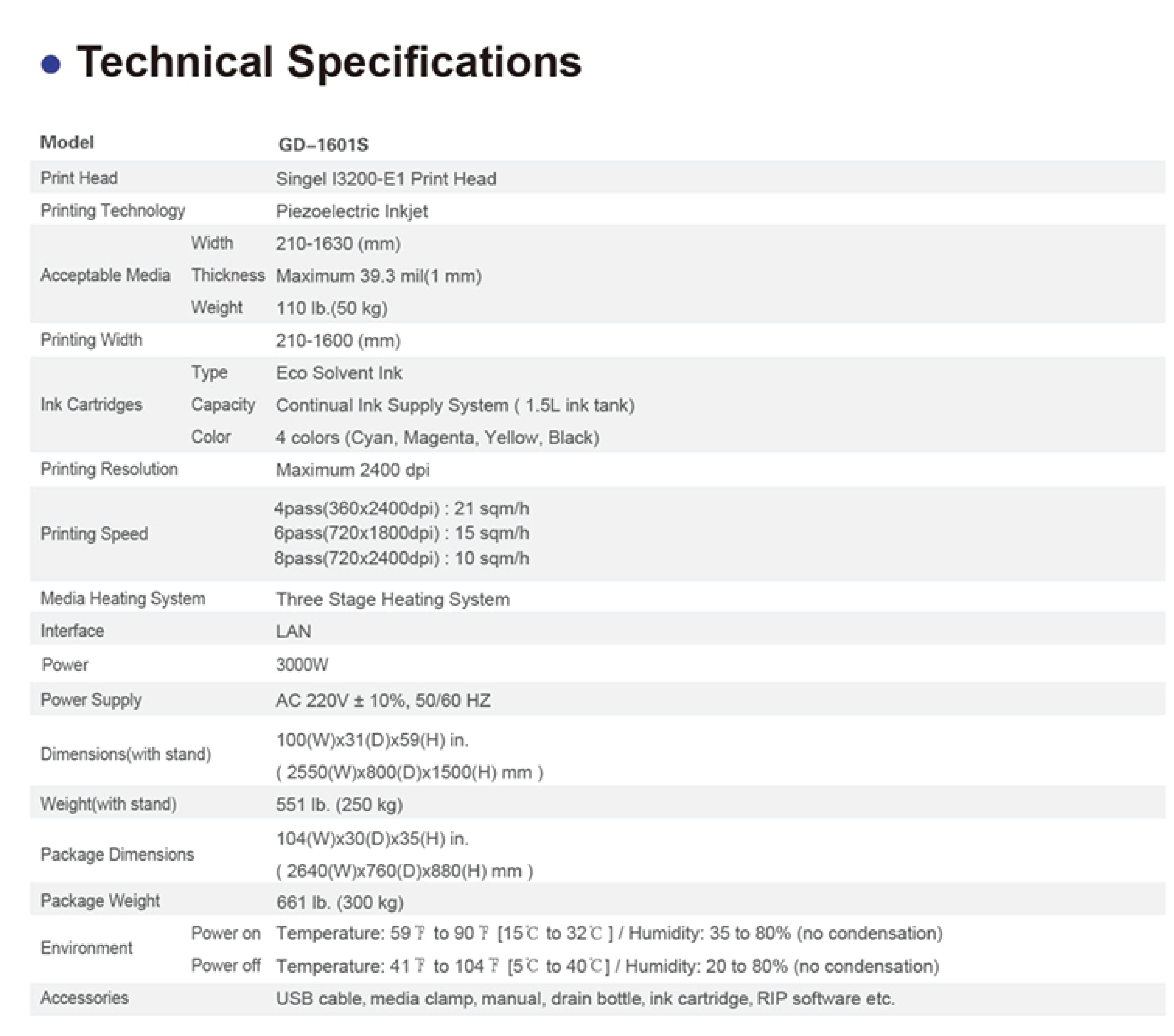Select the Maximum 39.3 mil thickness value

point(378,276)
